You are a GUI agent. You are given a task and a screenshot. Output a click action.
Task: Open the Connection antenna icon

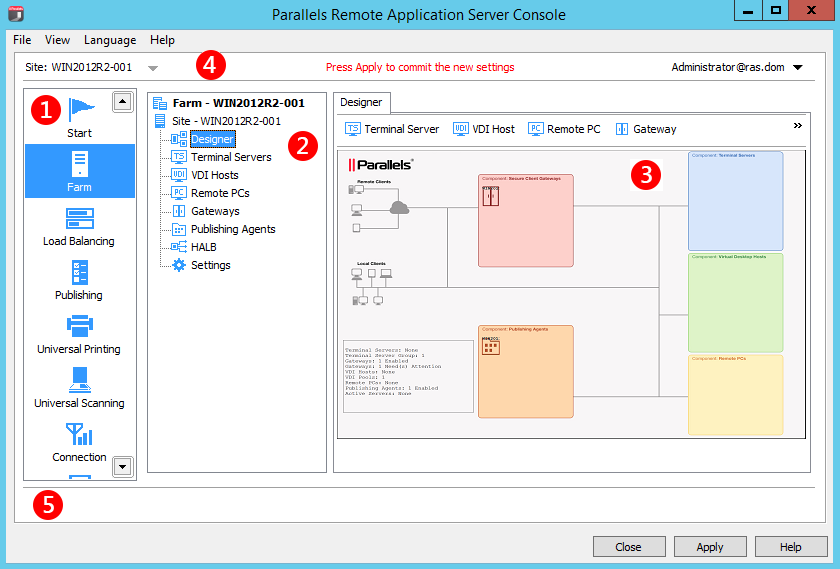pos(79,434)
